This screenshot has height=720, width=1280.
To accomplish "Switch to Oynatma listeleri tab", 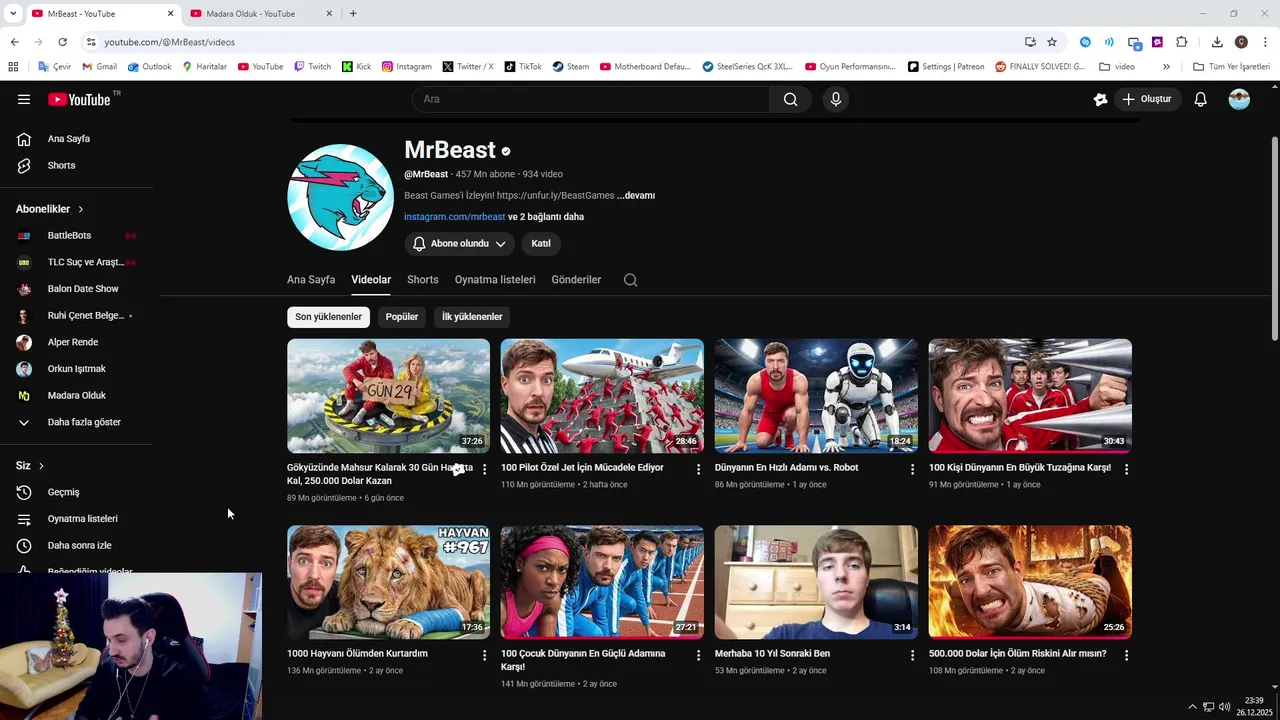I will 495,280.
